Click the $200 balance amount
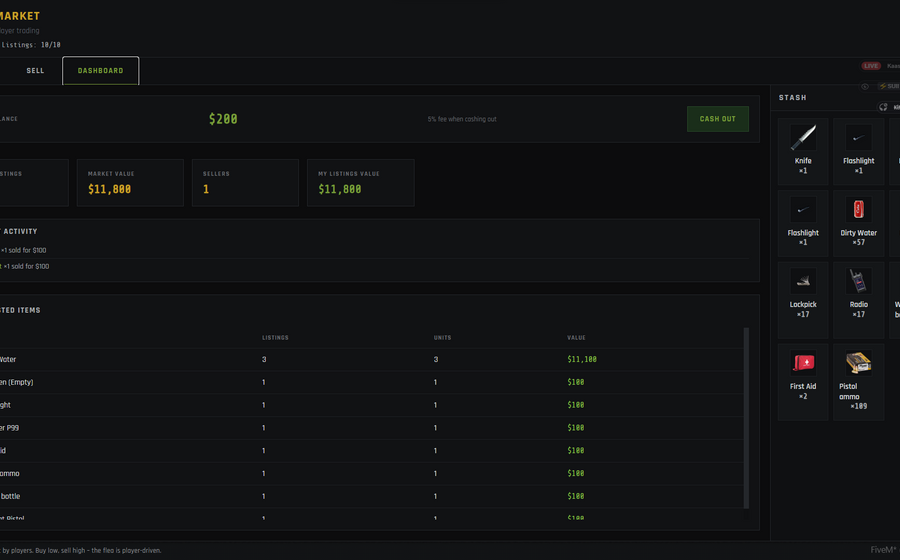The image size is (900, 560). click(x=223, y=119)
